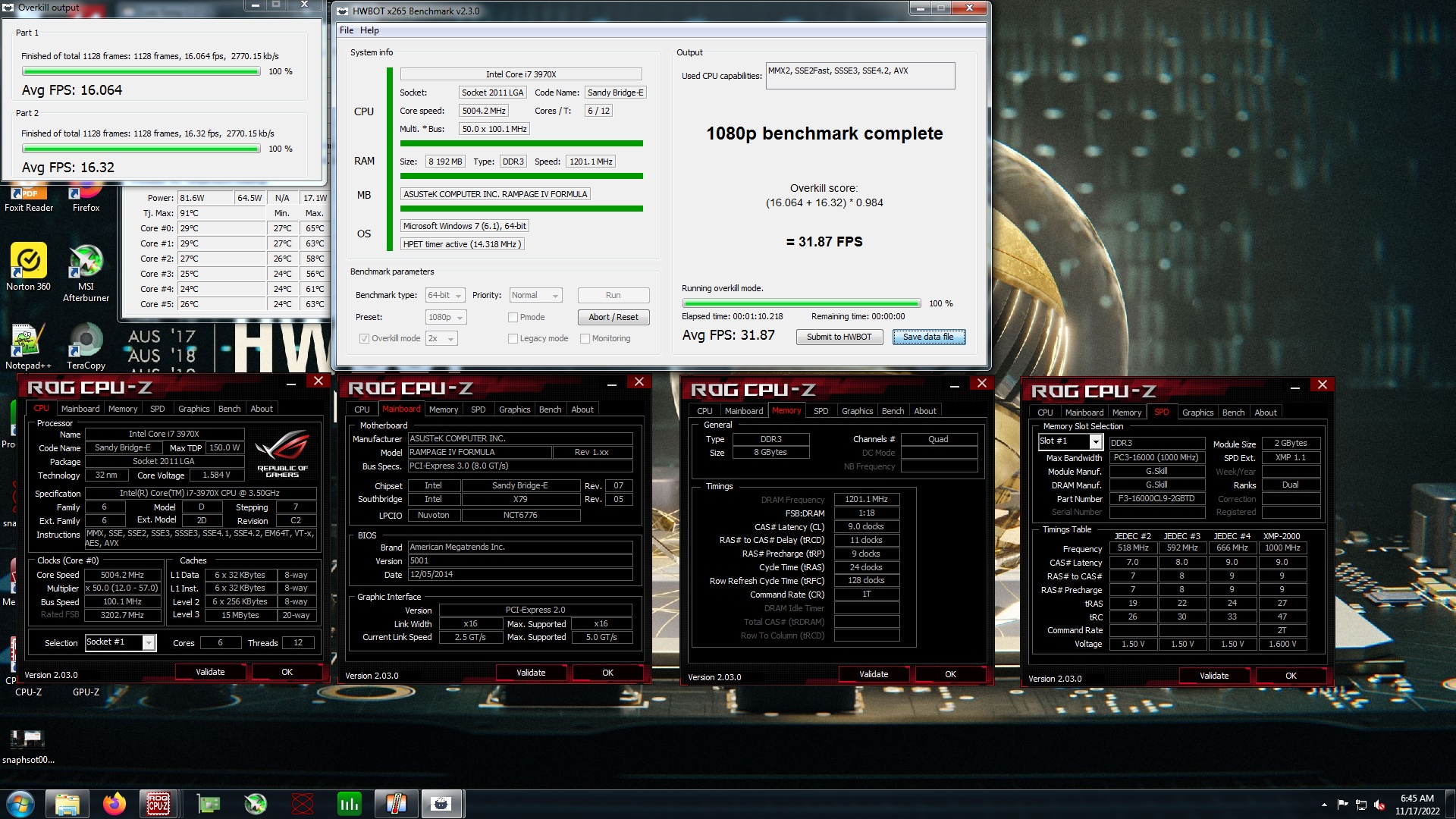The width and height of the screenshot is (1456, 819).
Task: Switch to Bench tab in first CPU-Z window
Action: click(229, 409)
